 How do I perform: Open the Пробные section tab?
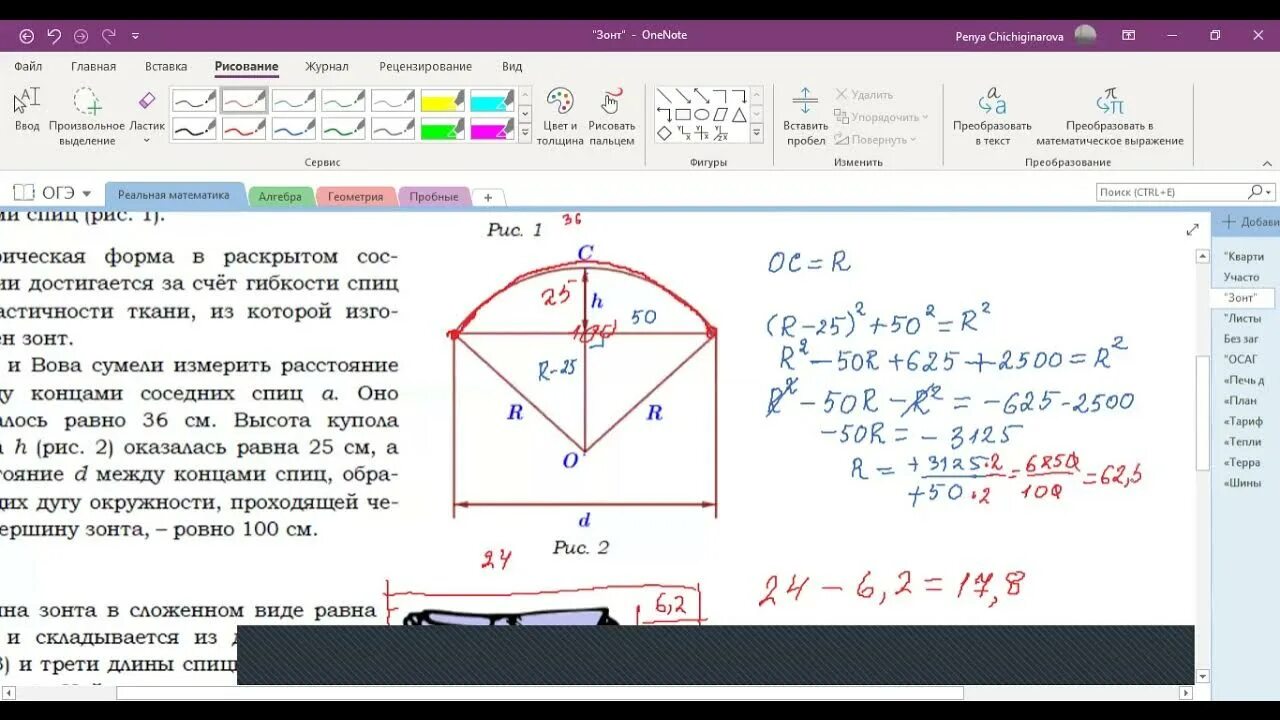(434, 197)
